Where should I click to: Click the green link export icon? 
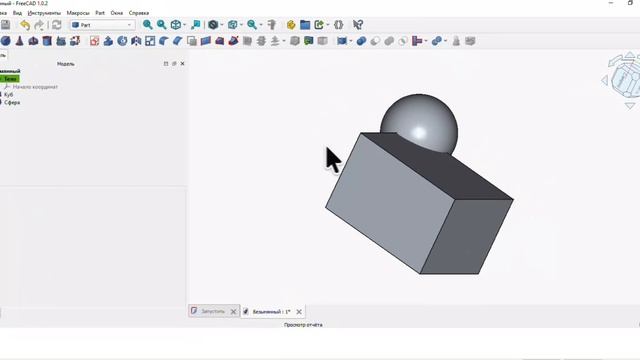pos(319,25)
